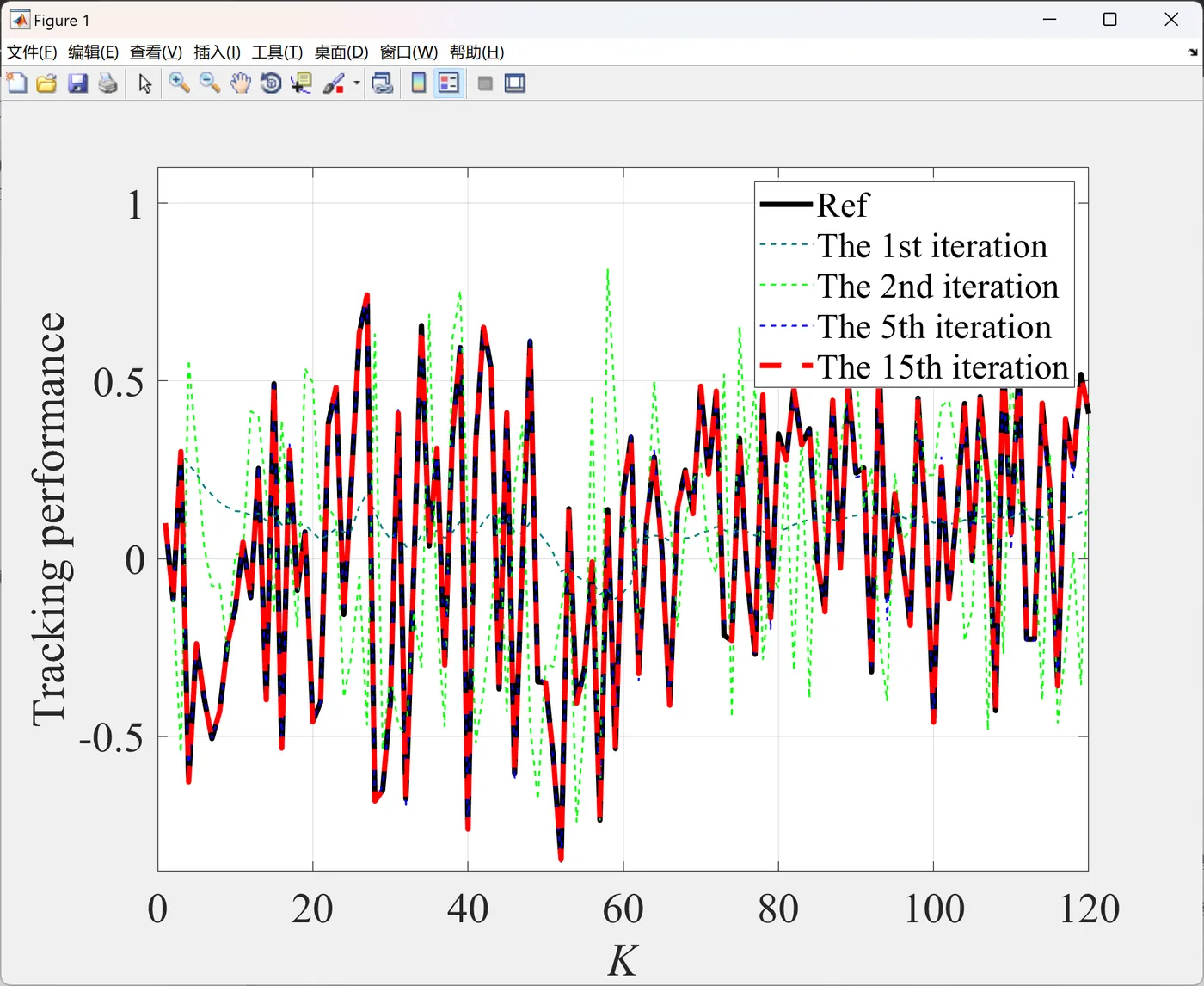Select "The 5th iteration" legend entry
This screenshot has height=986, width=1204.
906,327
